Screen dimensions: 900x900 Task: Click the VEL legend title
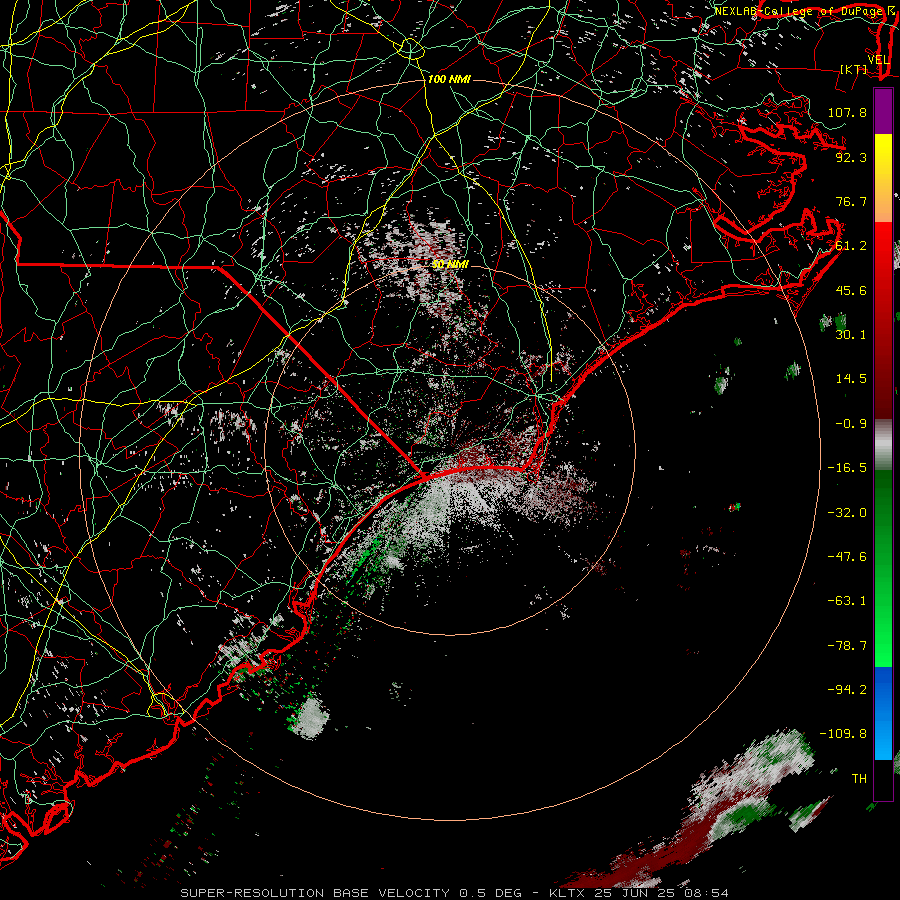pyautogui.click(x=879, y=60)
